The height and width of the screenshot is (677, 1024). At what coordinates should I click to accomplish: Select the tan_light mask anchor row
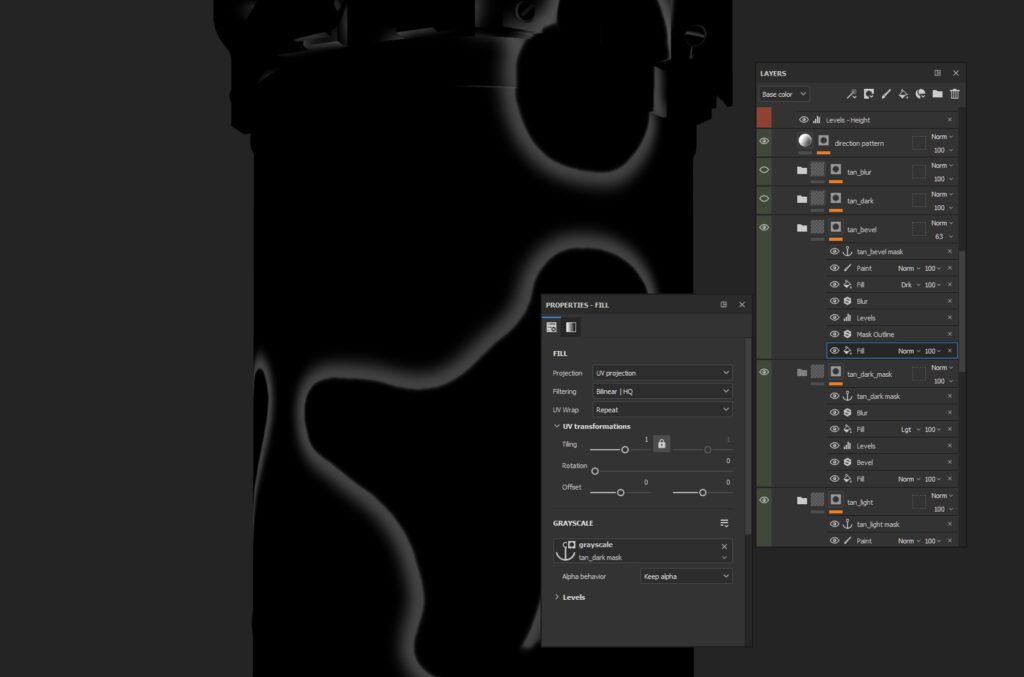[x=891, y=524]
